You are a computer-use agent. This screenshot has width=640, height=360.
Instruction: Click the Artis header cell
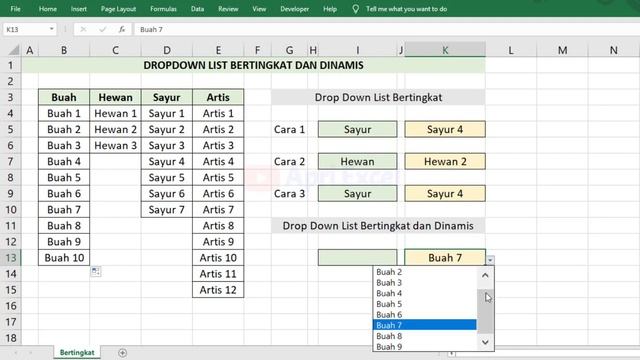[x=218, y=97]
